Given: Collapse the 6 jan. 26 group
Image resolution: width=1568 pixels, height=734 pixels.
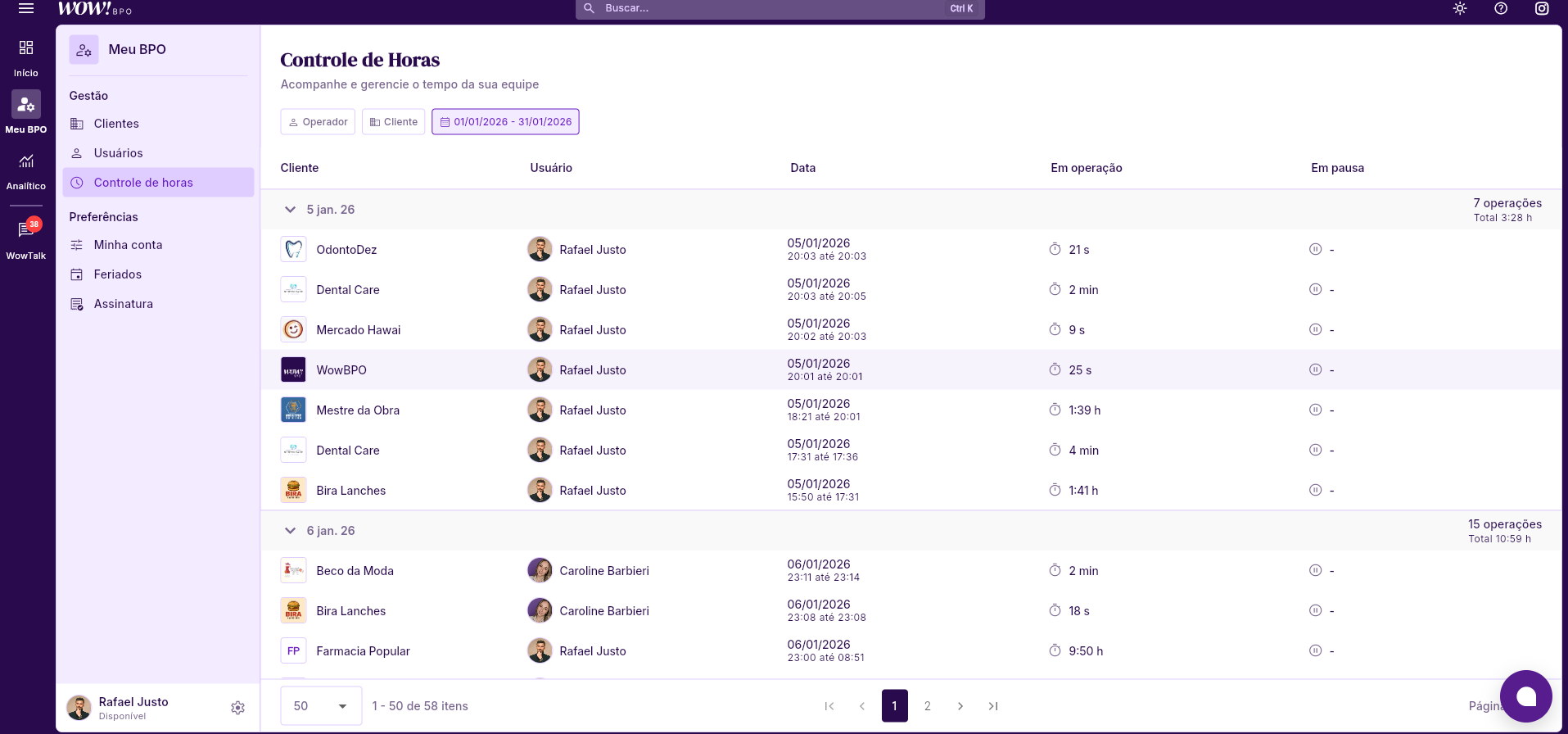Looking at the screenshot, I should (x=290, y=531).
